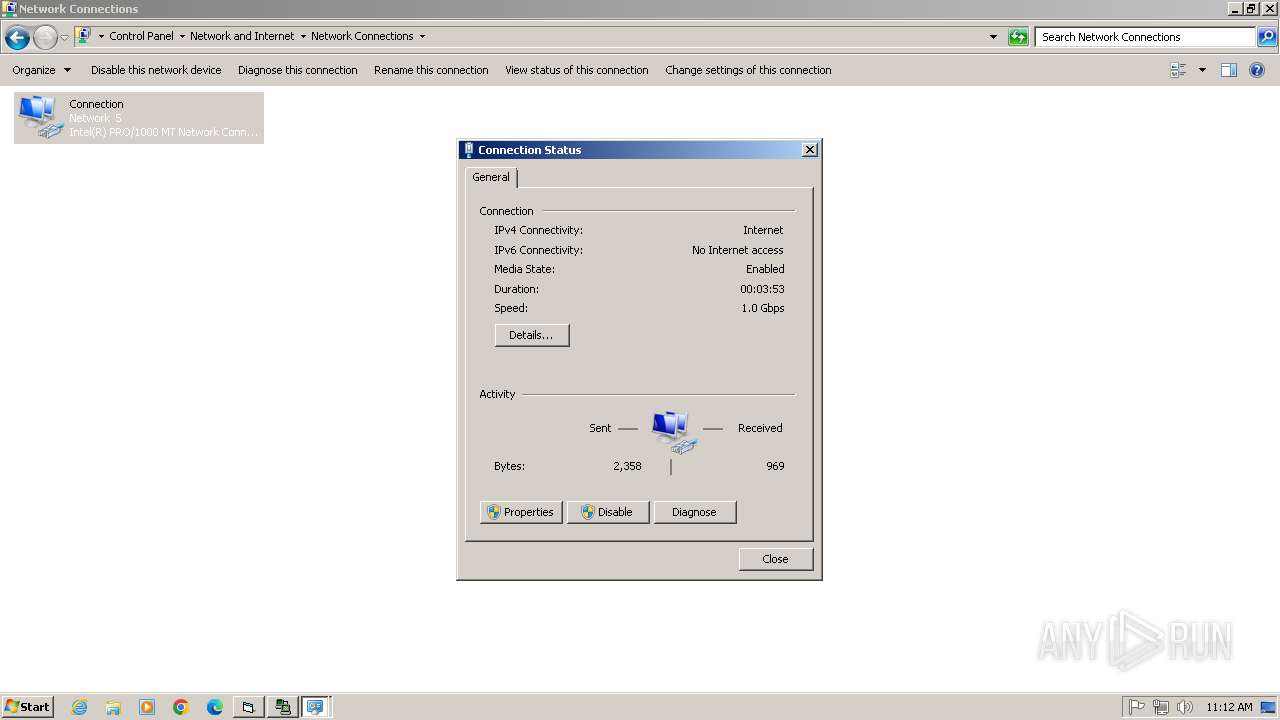Focus the Search Network Connections box
Screen dimensions: 1280x720
pos(1145,37)
